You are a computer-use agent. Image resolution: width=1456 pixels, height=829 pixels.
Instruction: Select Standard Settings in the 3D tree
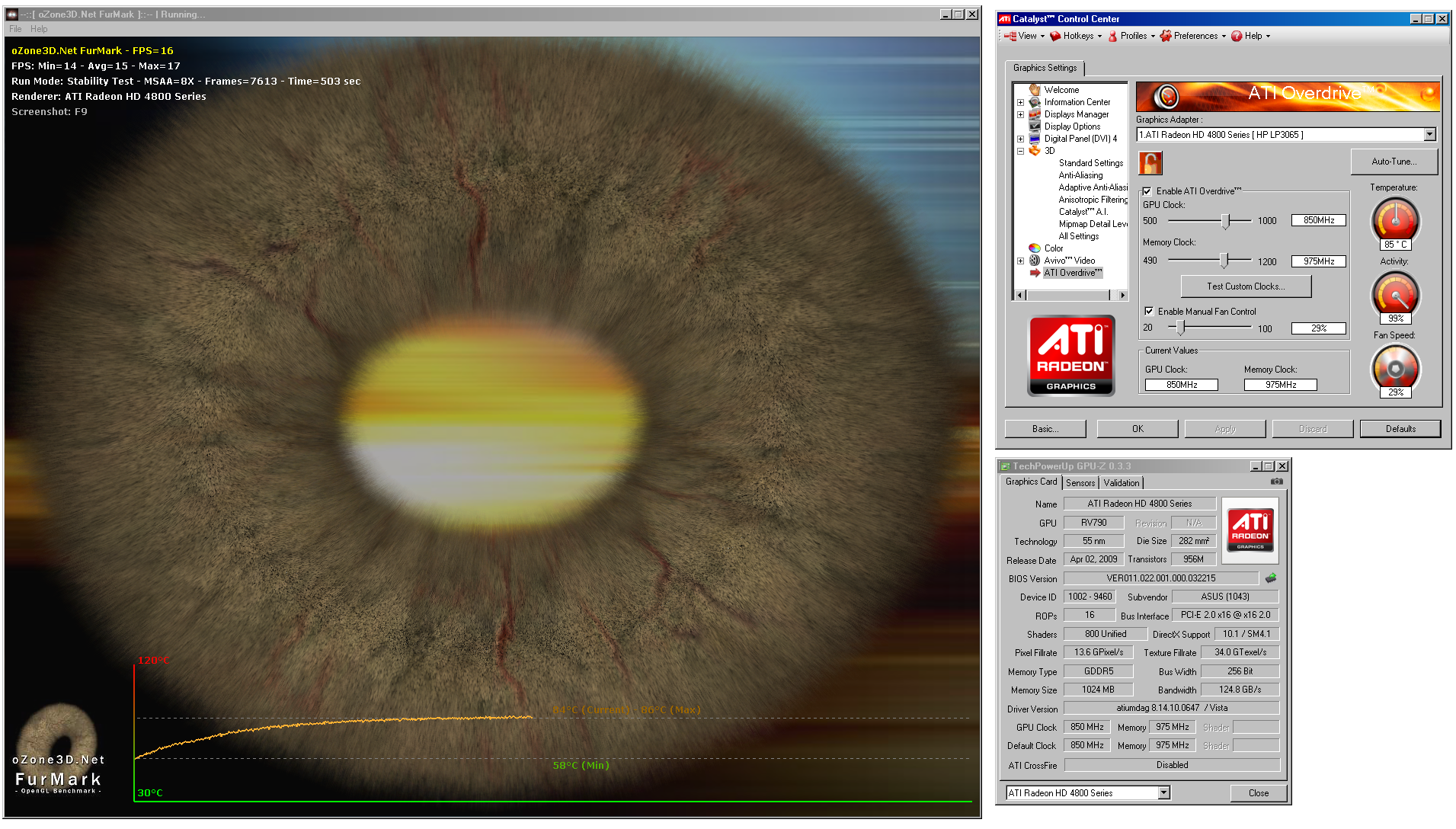coord(1090,163)
